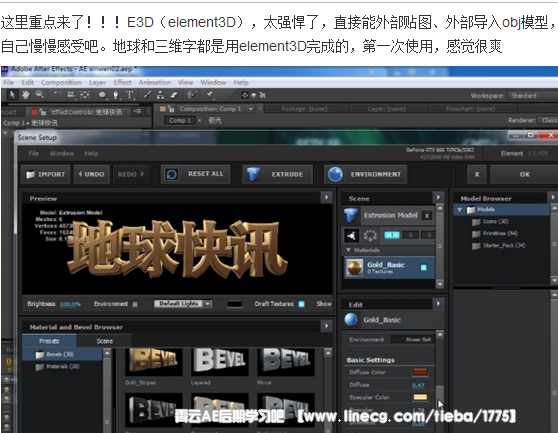Open the File menu in Scene Setup
The height and width of the screenshot is (433, 558).
(x=33, y=153)
